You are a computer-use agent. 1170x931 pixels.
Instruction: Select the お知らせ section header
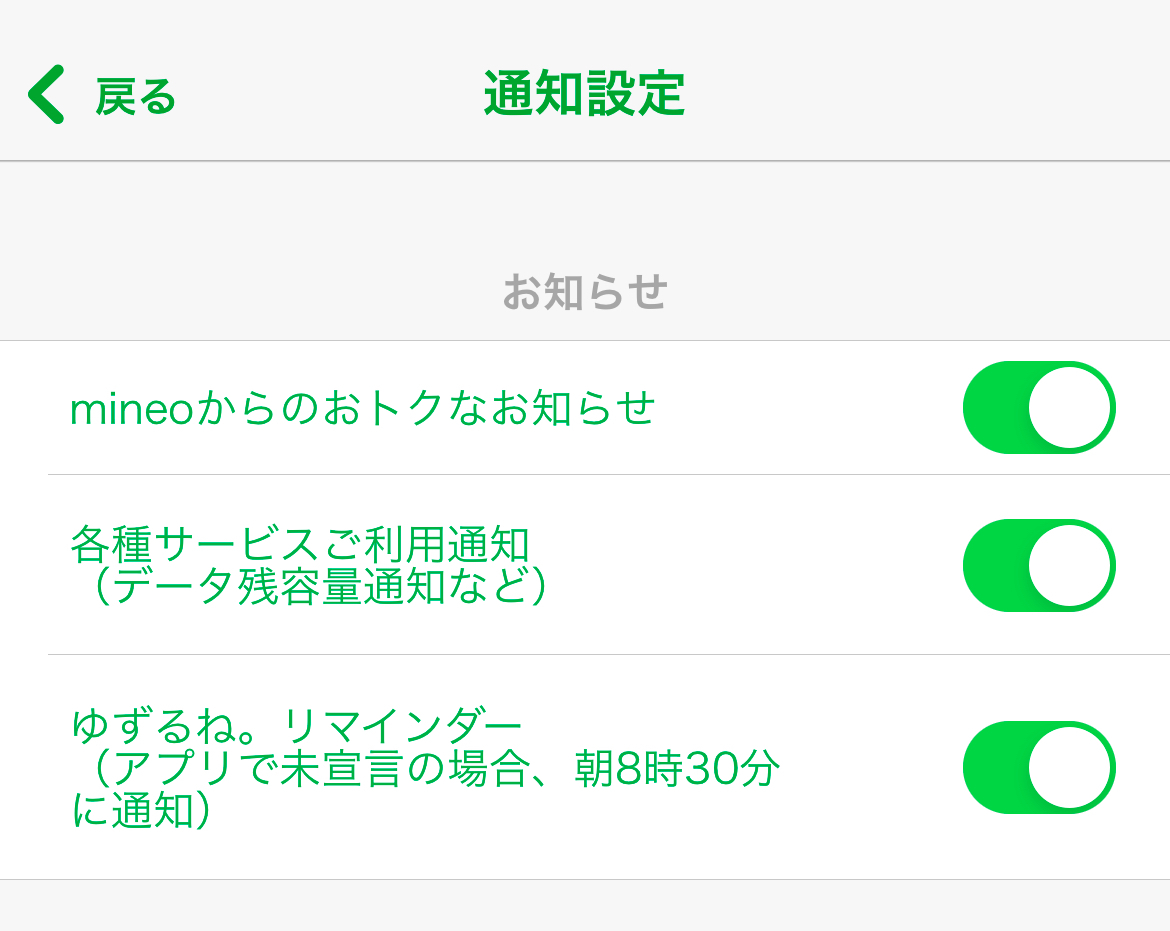(x=584, y=293)
